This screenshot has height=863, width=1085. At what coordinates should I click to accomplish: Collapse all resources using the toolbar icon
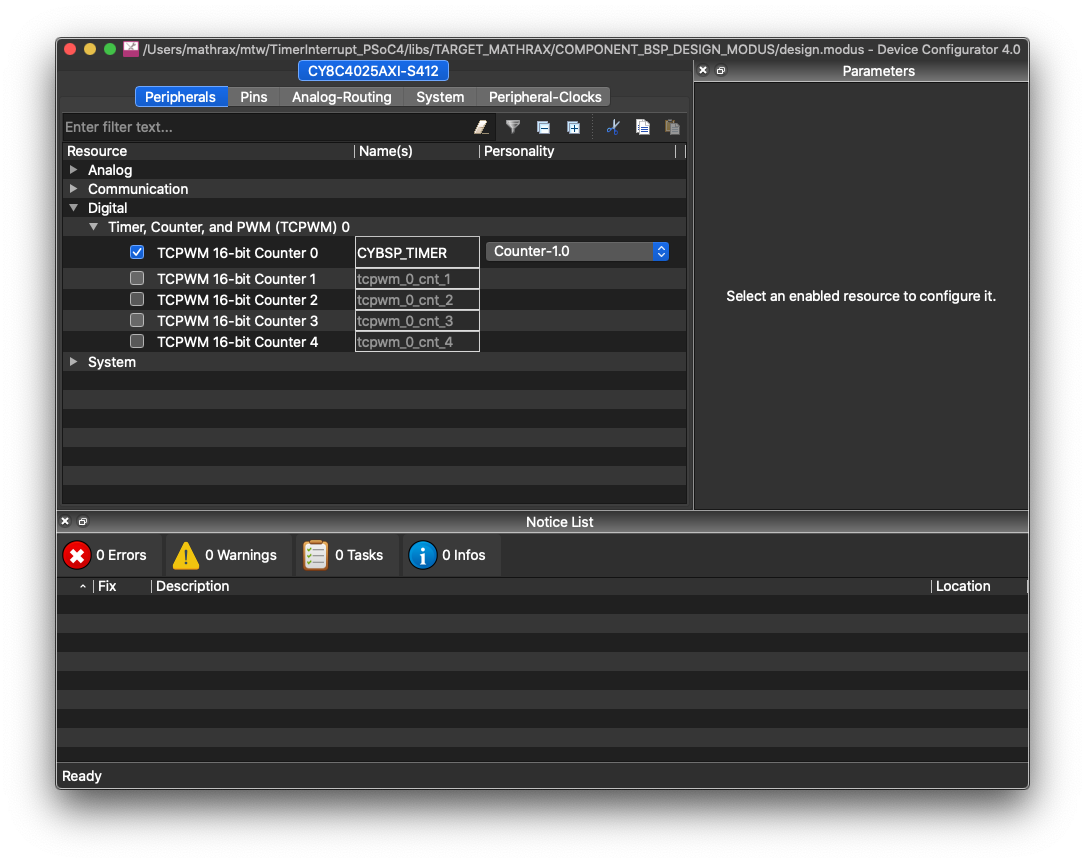pyautogui.click(x=542, y=127)
